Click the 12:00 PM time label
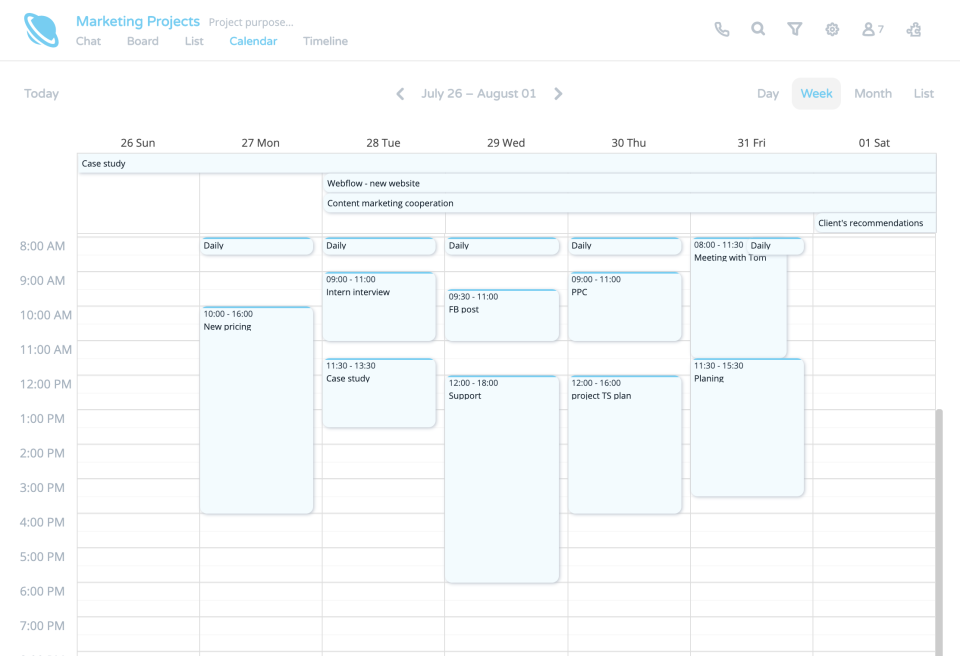Viewport: 960px width, 656px height. tap(45, 384)
